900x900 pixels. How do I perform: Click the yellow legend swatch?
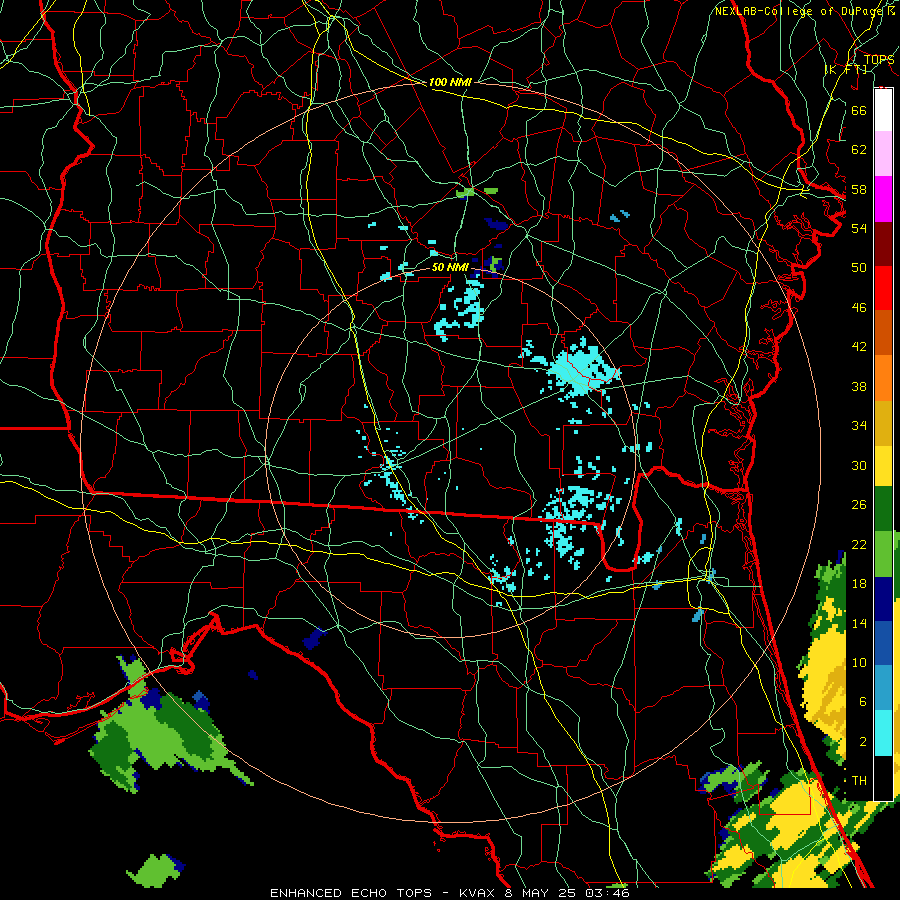coord(883,466)
